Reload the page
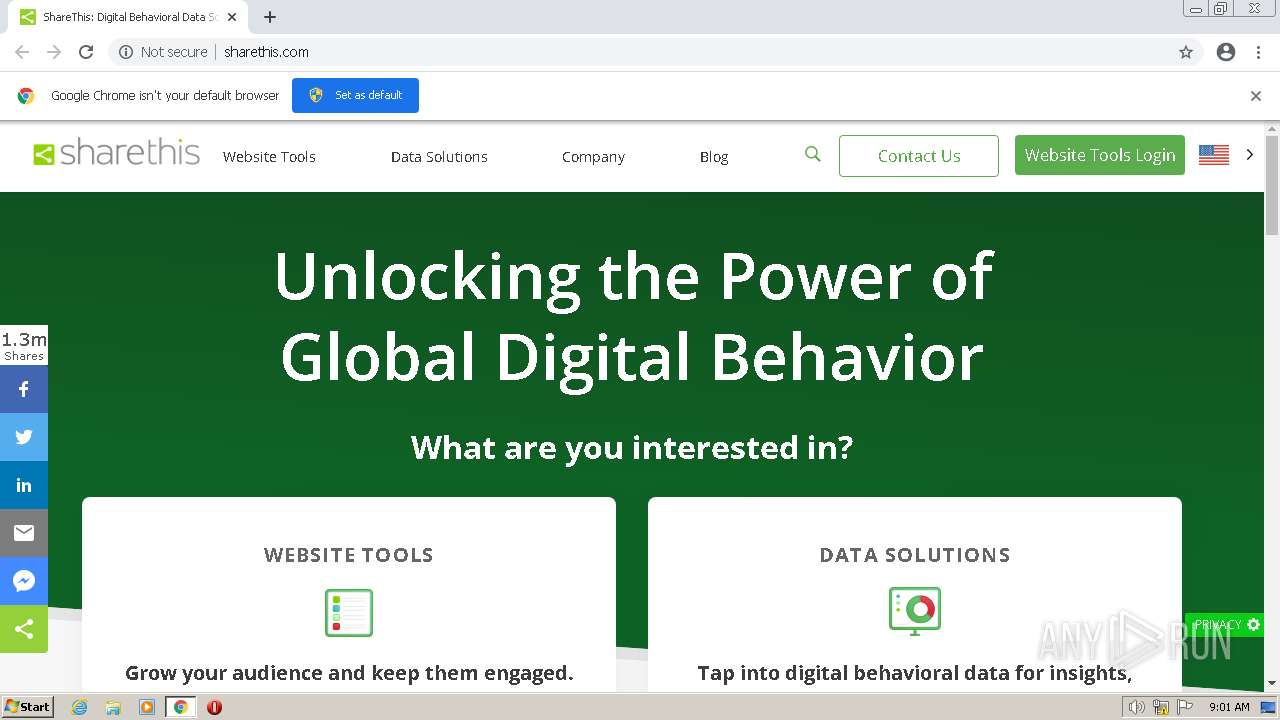Image resolution: width=1280 pixels, height=720 pixels. [86, 52]
